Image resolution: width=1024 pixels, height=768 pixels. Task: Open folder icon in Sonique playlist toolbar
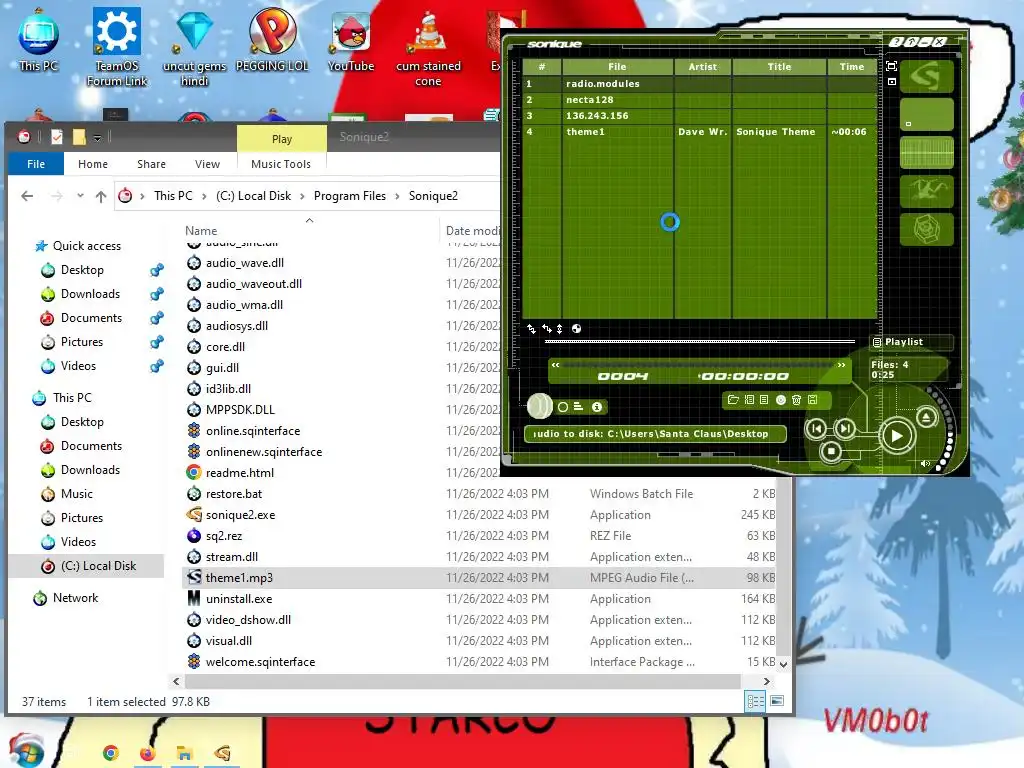(733, 400)
